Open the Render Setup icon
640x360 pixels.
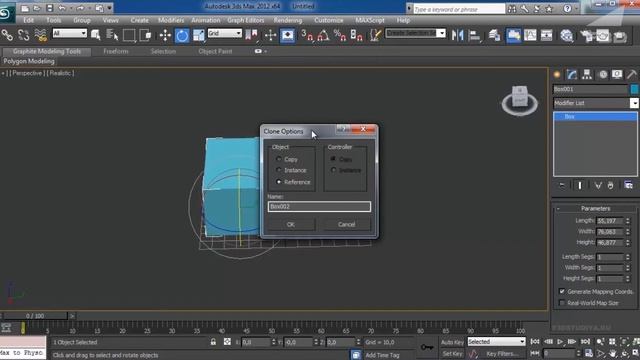click(x=586, y=36)
